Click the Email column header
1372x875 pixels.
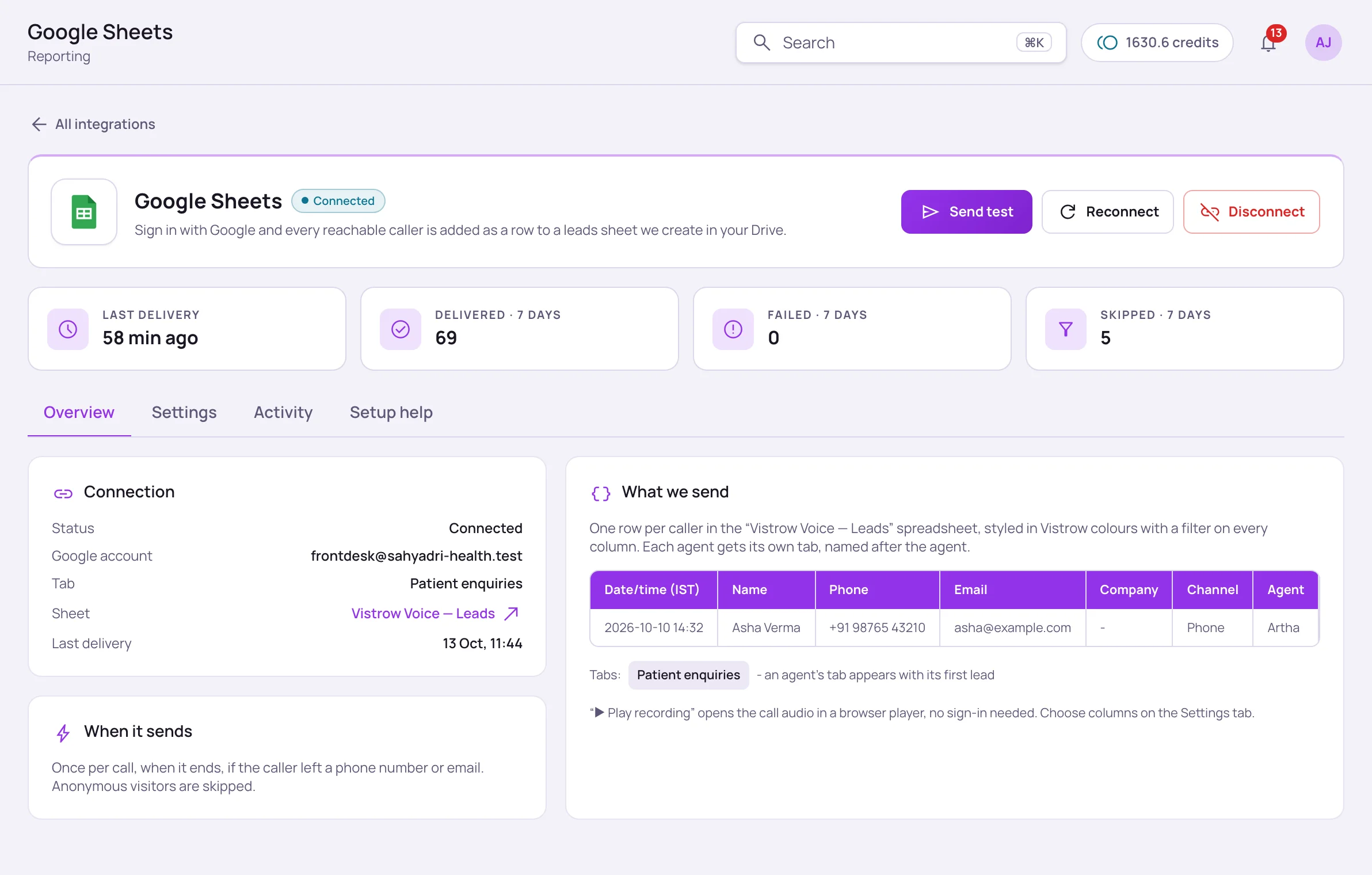tap(1013, 590)
